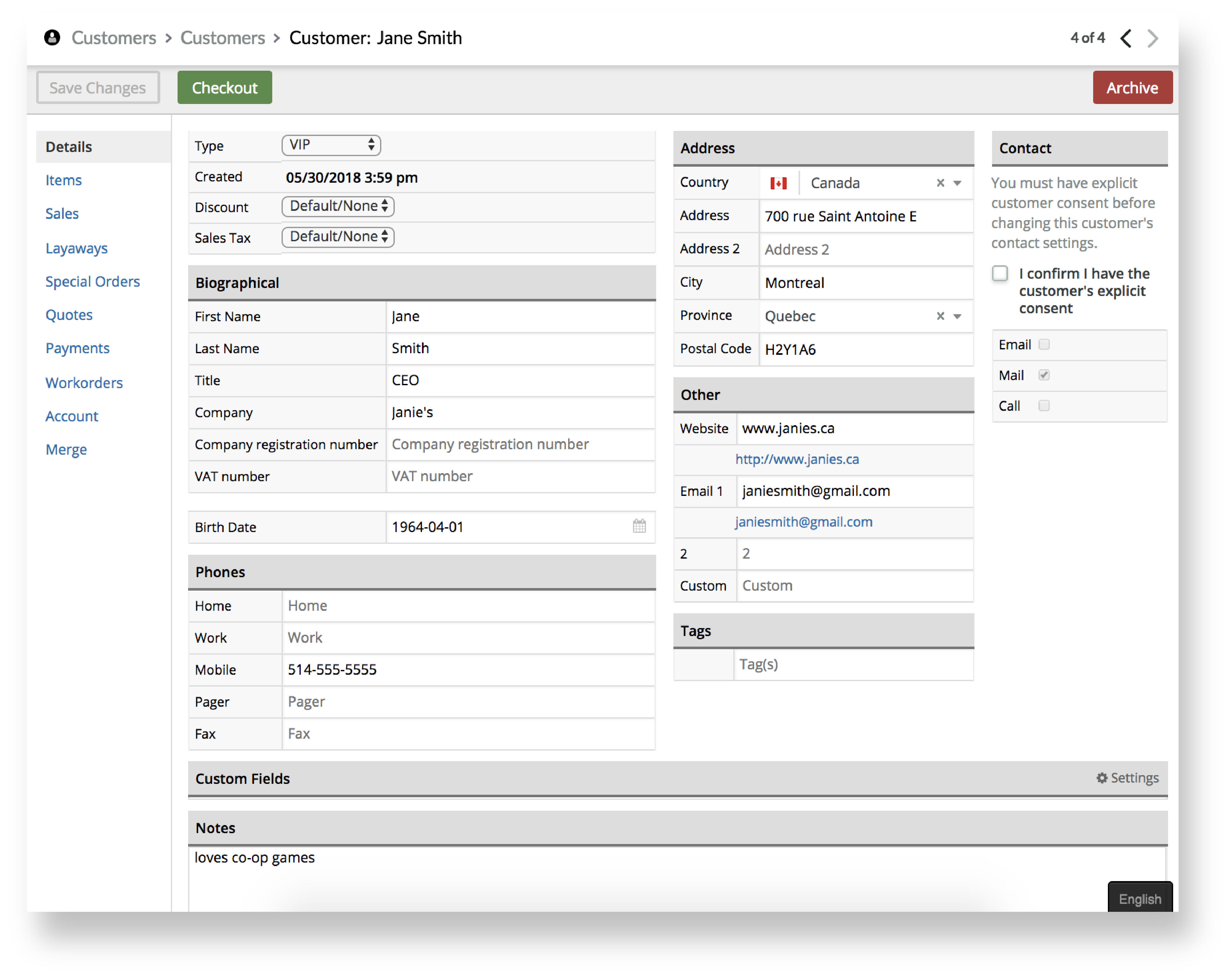Image resolution: width=1232 pixels, height=979 pixels.
Task: Click the Address 2 field
Action: [866, 249]
